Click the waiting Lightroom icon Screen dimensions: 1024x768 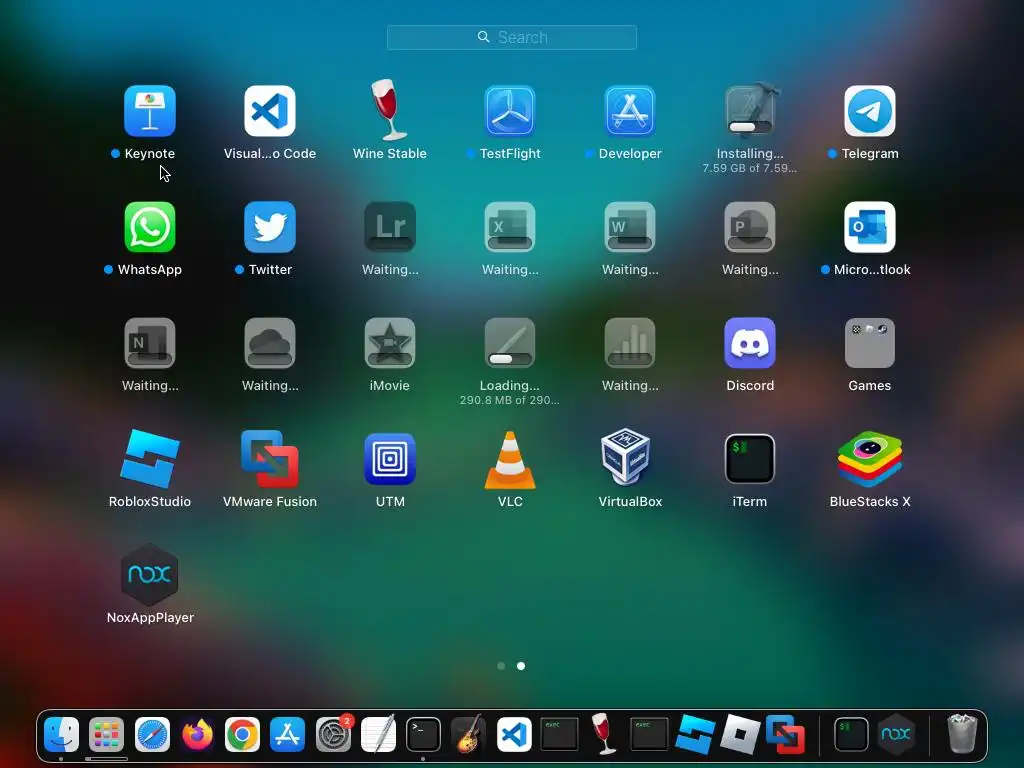click(390, 227)
